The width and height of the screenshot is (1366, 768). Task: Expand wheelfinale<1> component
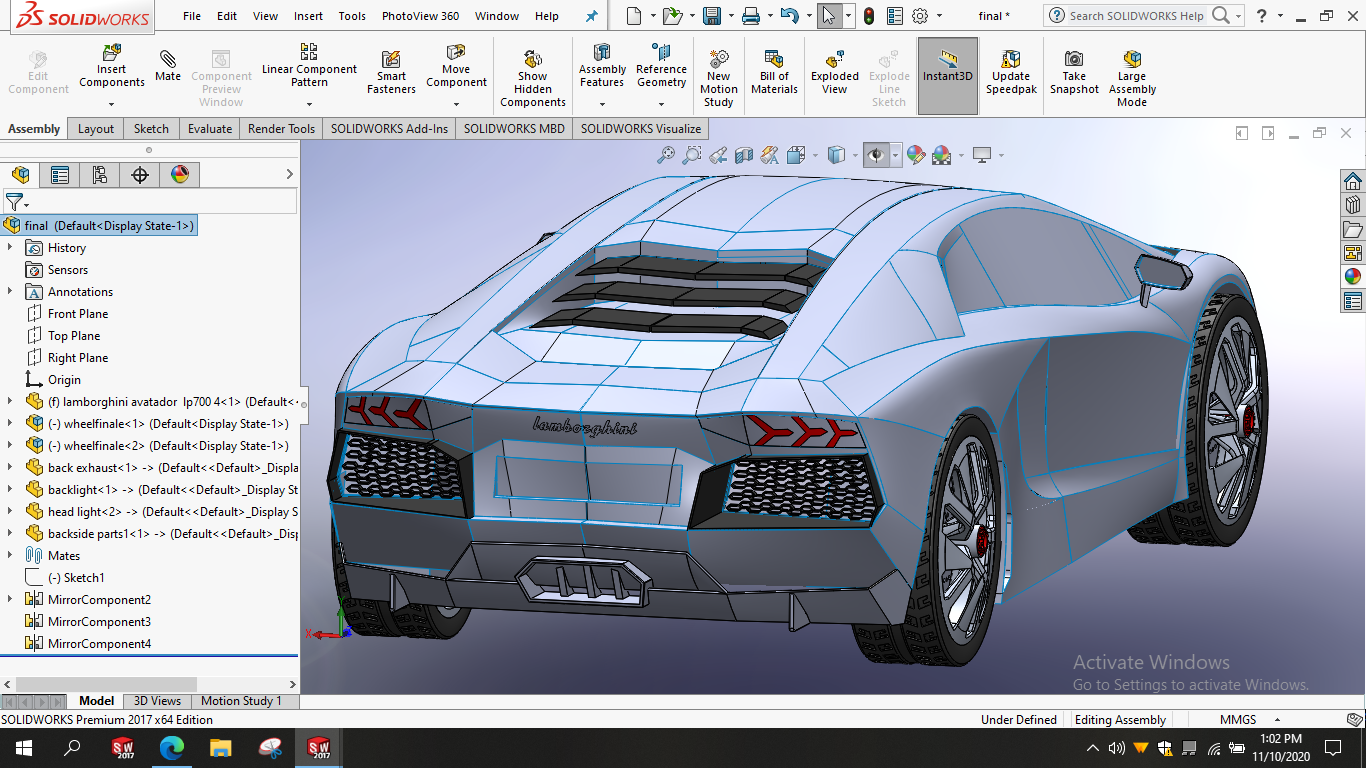click(x=10, y=423)
